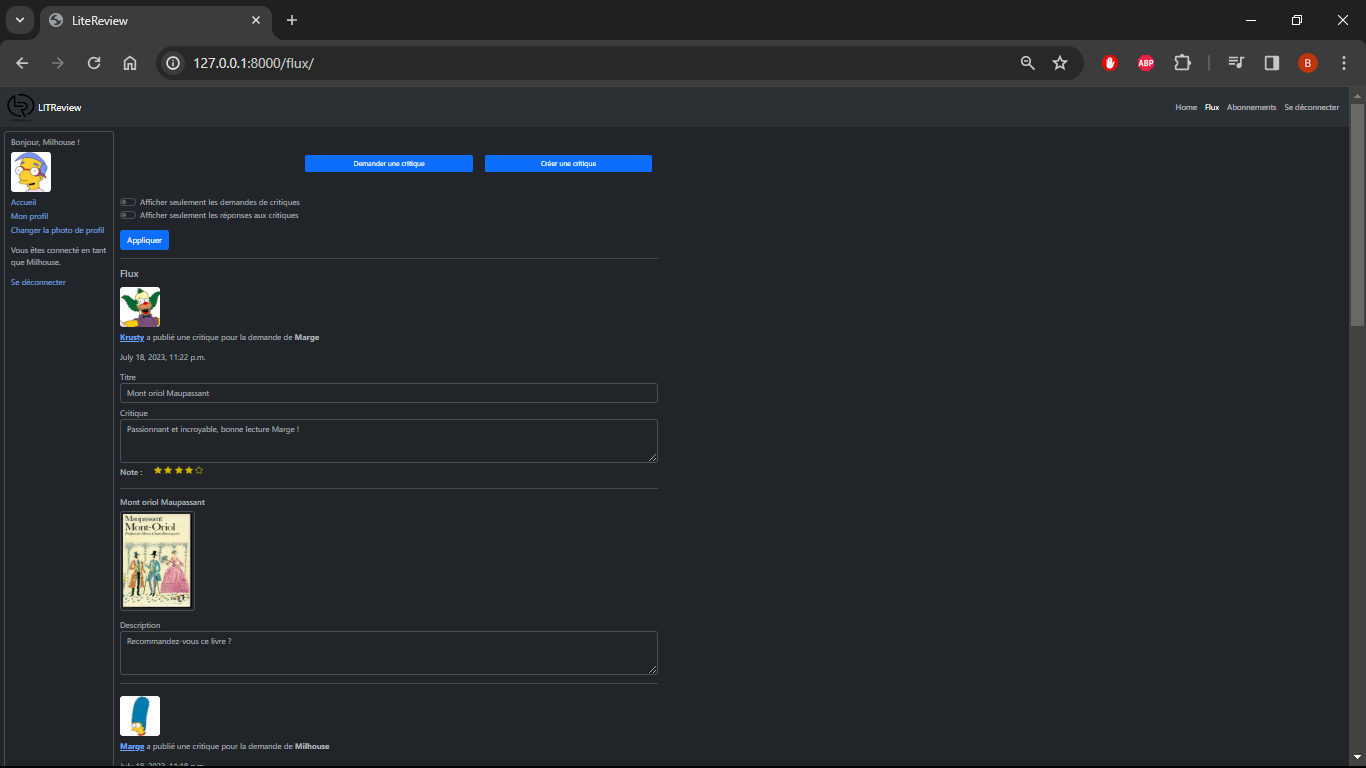Click the Demander une critique button

pyautogui.click(x=389, y=163)
